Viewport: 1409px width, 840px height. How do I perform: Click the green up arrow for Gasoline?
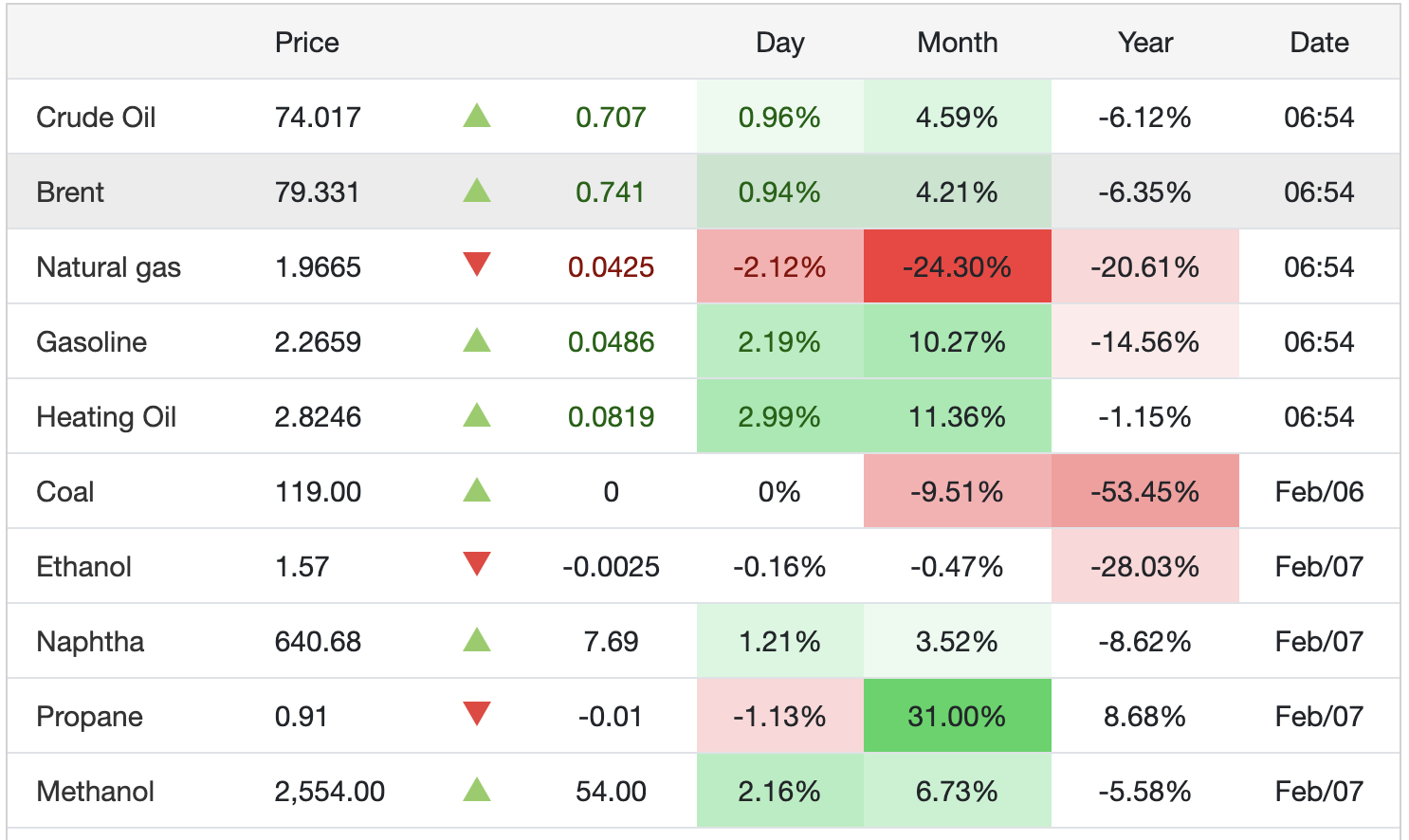pyautogui.click(x=477, y=340)
